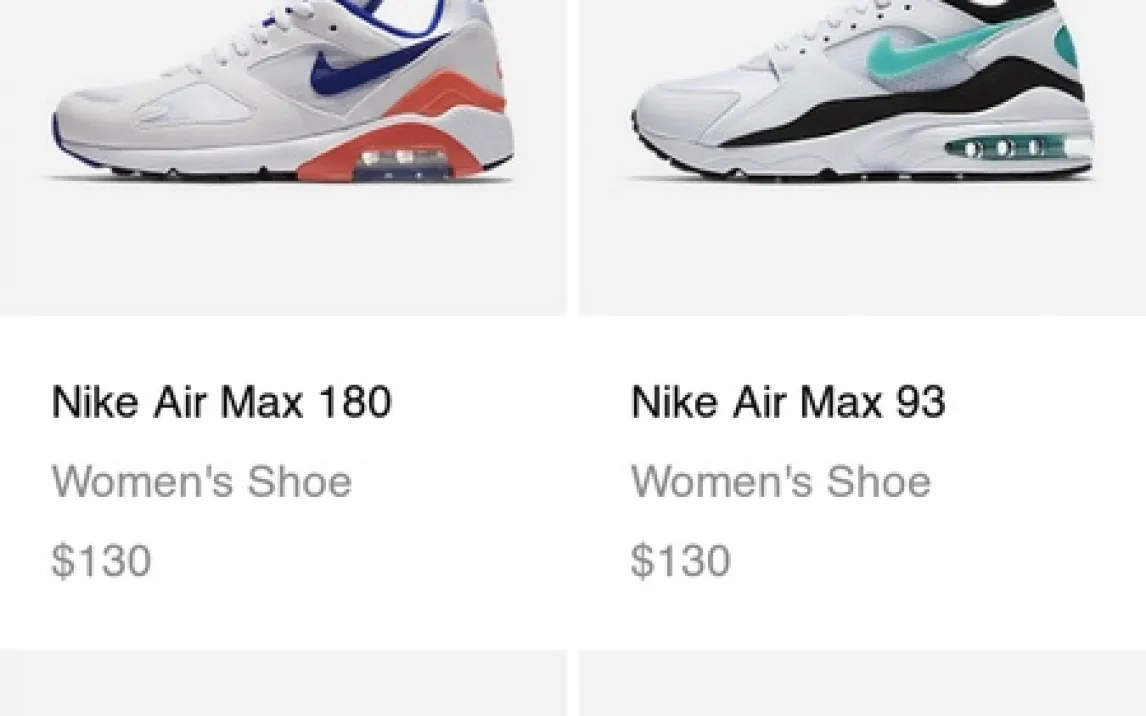Click the $130 price of Air Max 180
The width and height of the screenshot is (1146, 716).
pyautogui.click(x=102, y=560)
